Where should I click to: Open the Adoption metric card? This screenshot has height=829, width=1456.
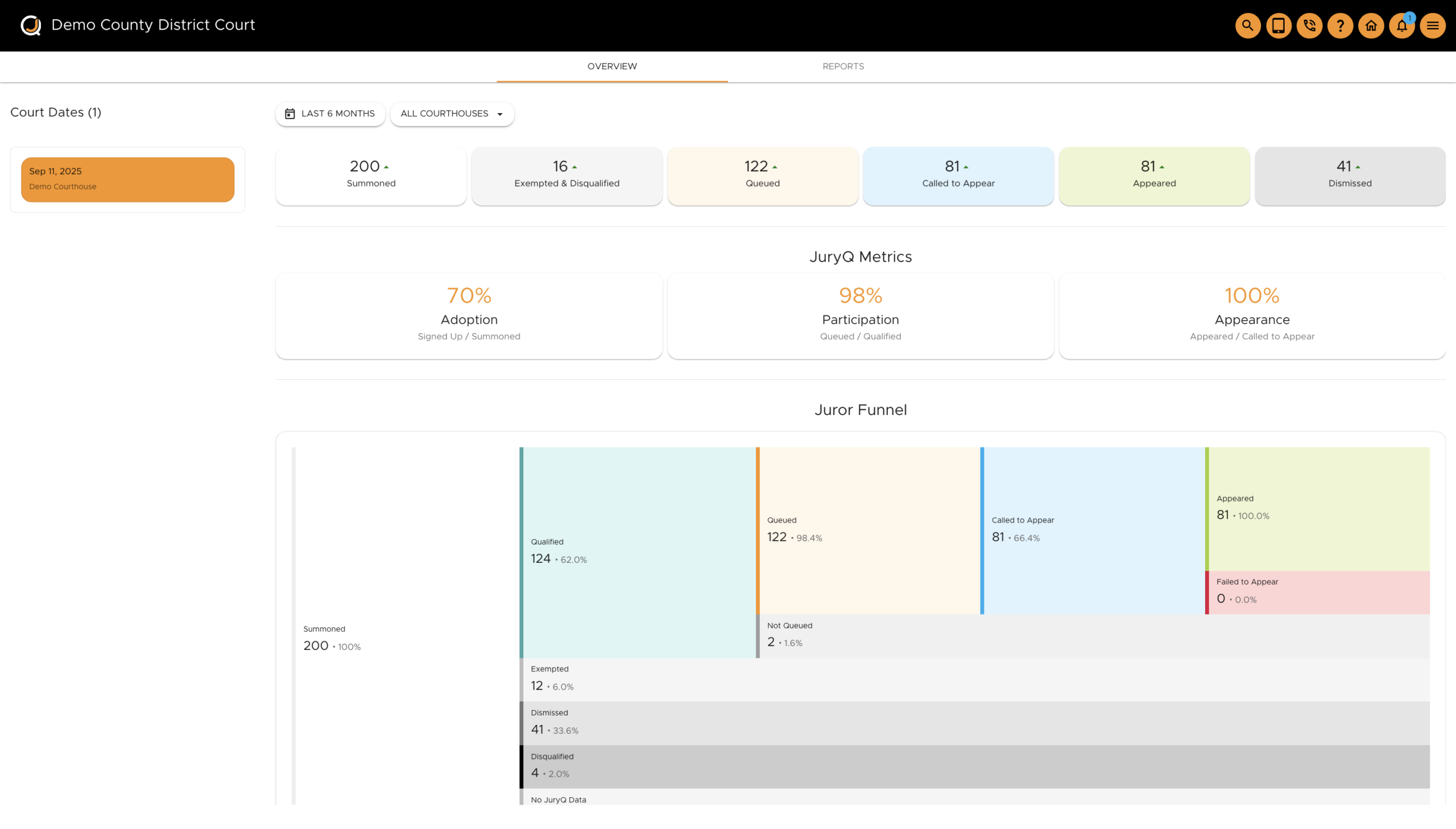469,316
